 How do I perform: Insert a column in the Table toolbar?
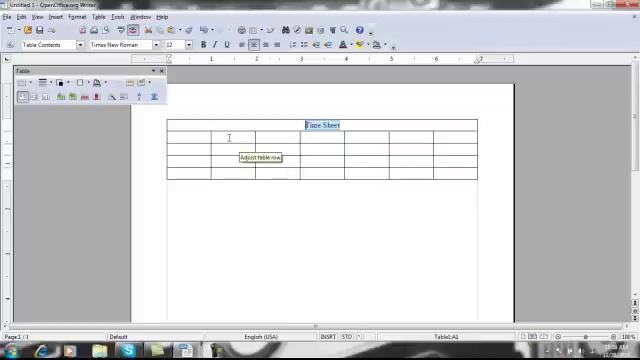tap(73, 97)
